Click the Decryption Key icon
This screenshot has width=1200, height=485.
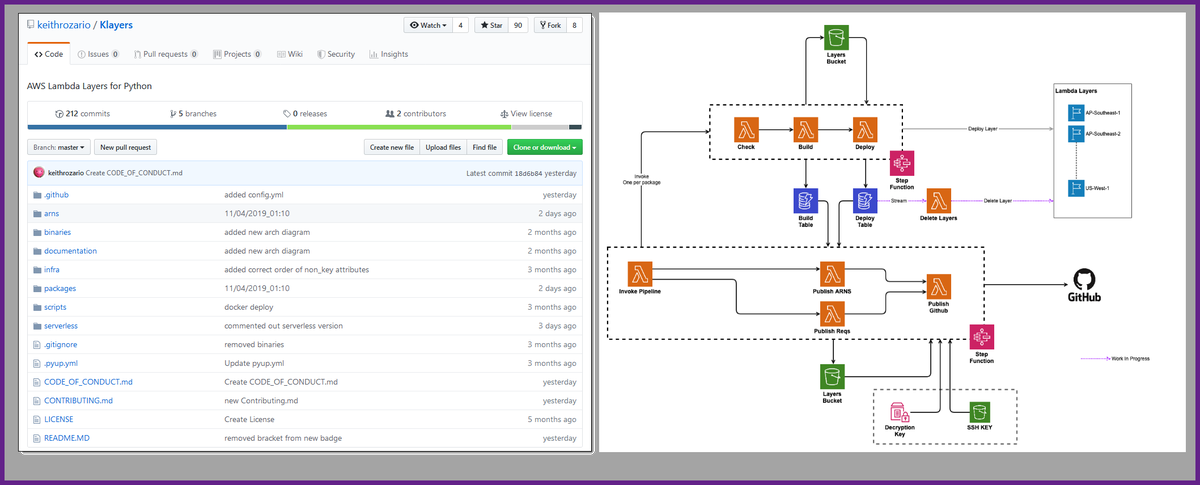pyautogui.click(x=900, y=411)
